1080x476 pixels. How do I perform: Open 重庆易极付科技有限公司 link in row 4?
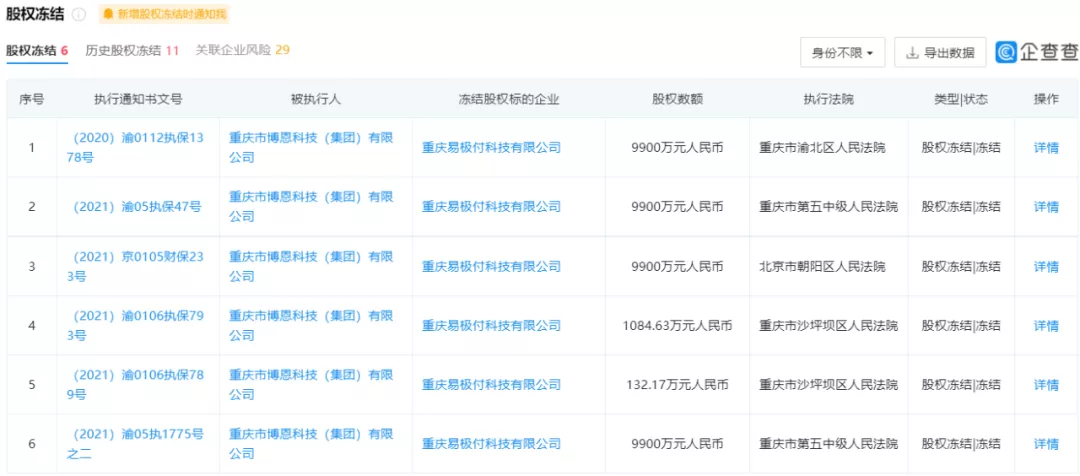click(491, 326)
